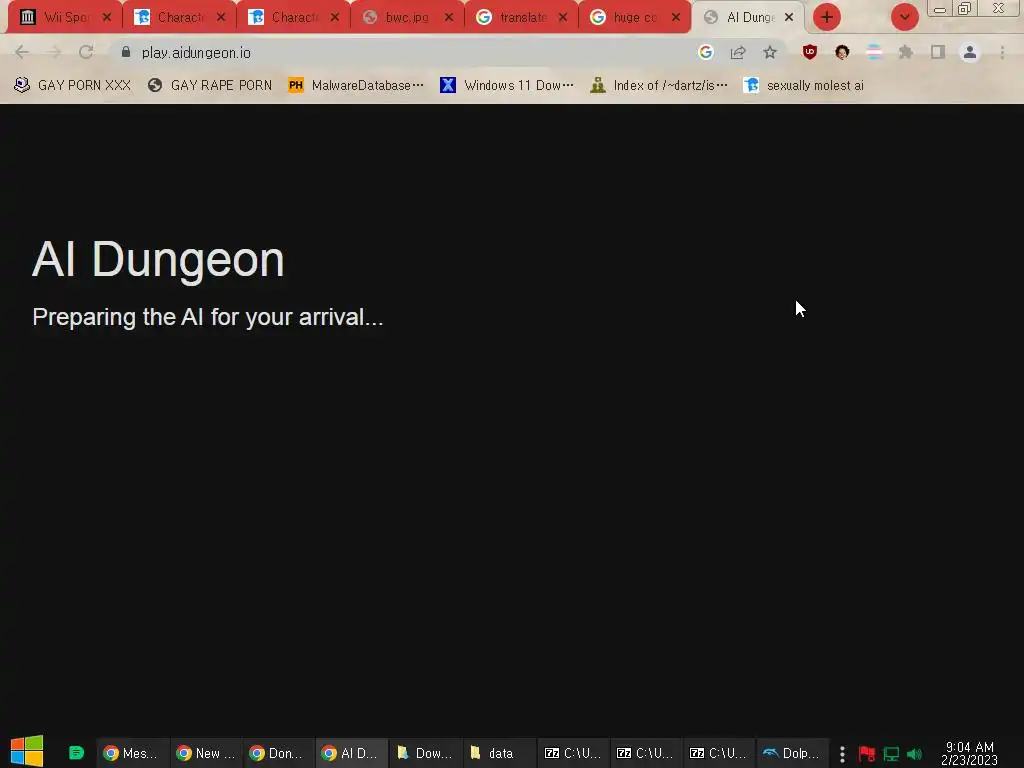Open the Chrome profile menu
Viewport: 1024px width, 768px height.
point(970,52)
